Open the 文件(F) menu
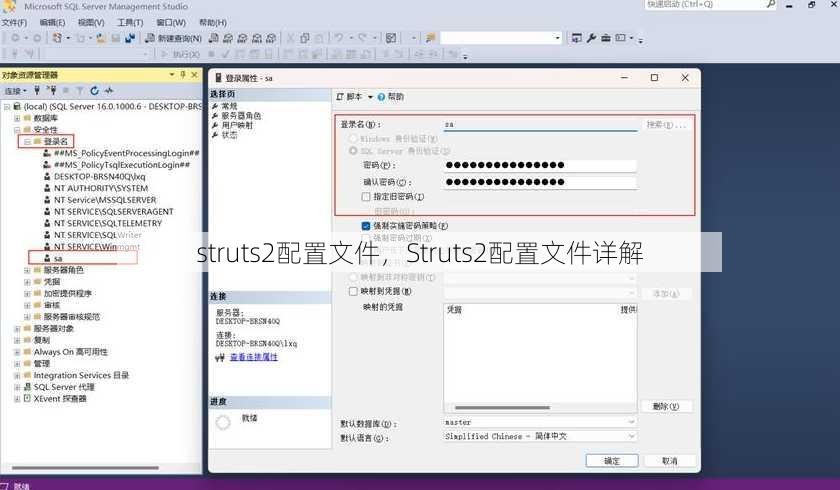The height and width of the screenshot is (490, 840). [x=14, y=22]
